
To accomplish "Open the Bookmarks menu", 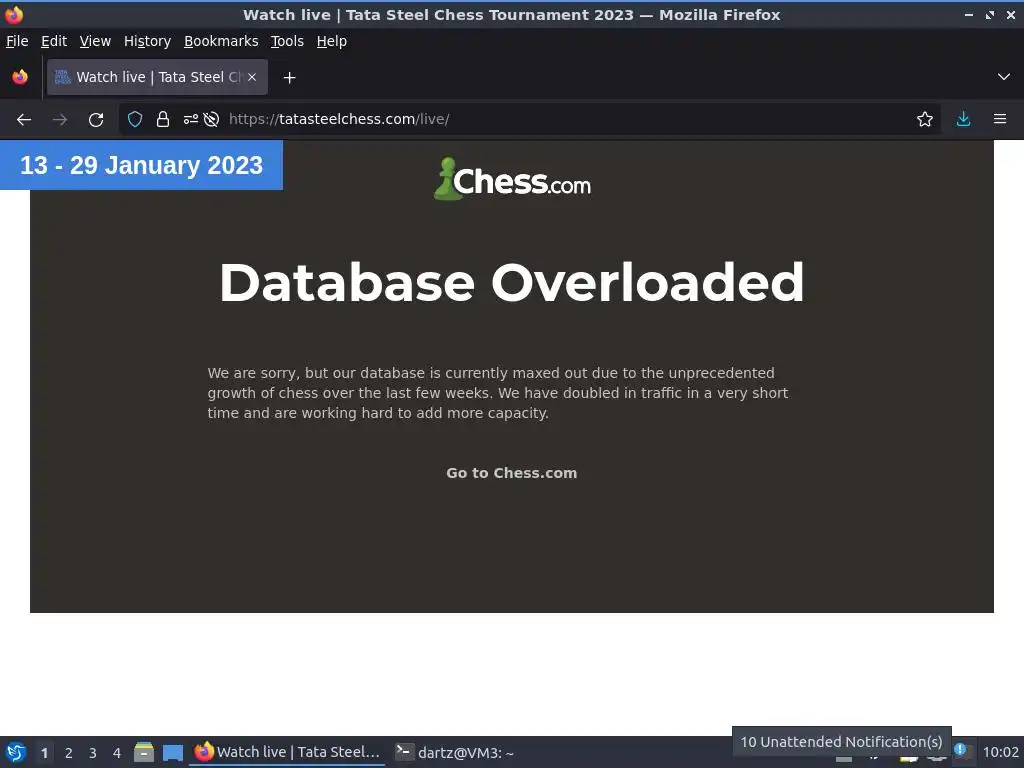I will point(221,41).
